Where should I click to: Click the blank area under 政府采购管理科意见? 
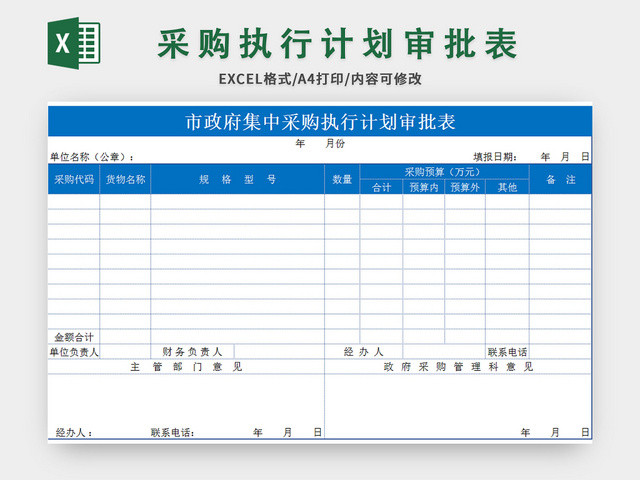tap(458, 400)
